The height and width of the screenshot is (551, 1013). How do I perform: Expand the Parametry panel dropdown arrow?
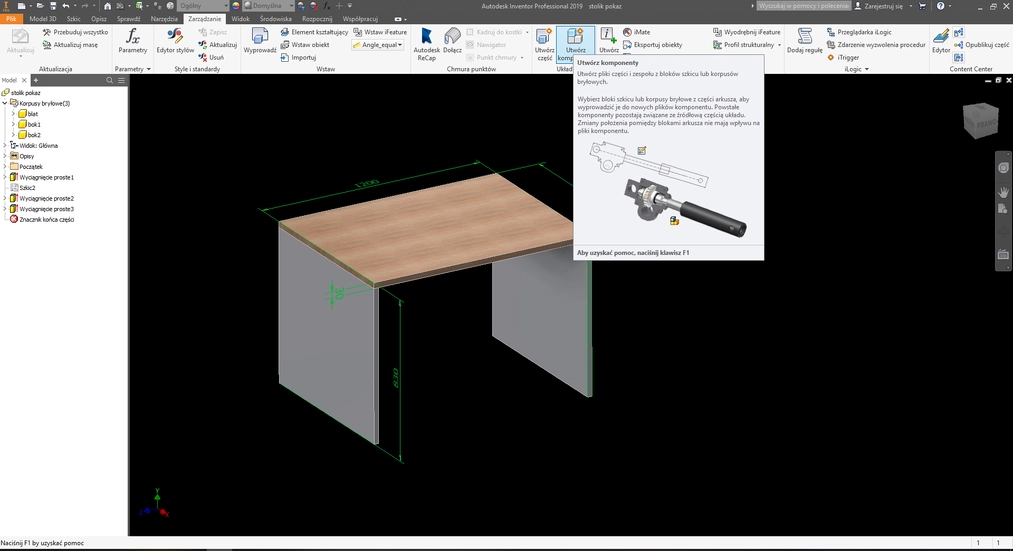(x=149, y=69)
